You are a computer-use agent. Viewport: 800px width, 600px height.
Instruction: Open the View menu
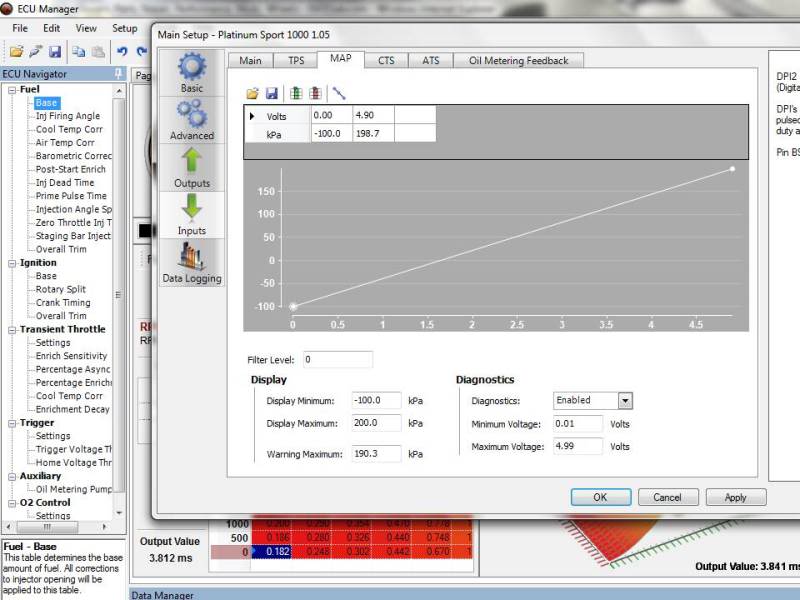click(86, 29)
